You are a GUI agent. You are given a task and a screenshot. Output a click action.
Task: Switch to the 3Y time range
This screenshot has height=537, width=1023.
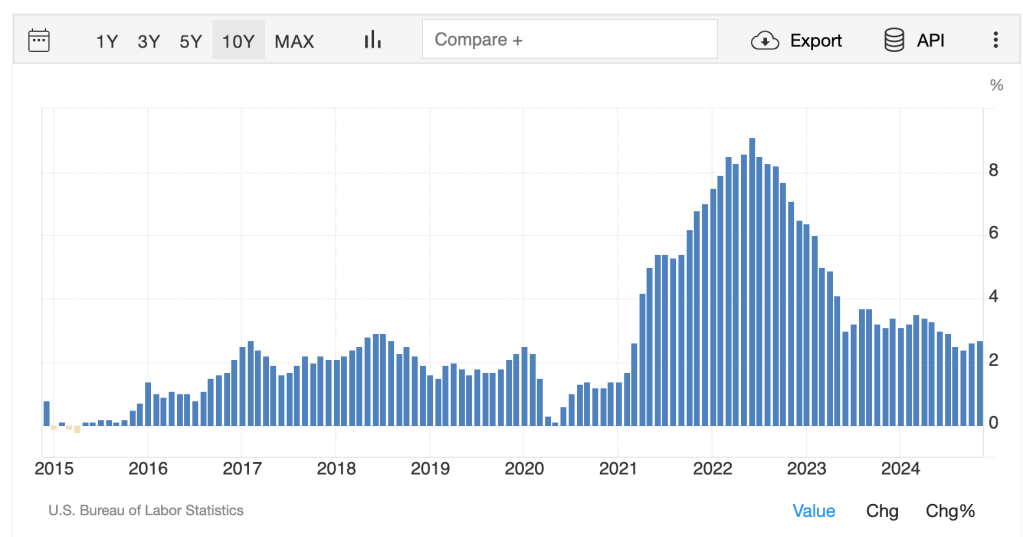tap(149, 41)
